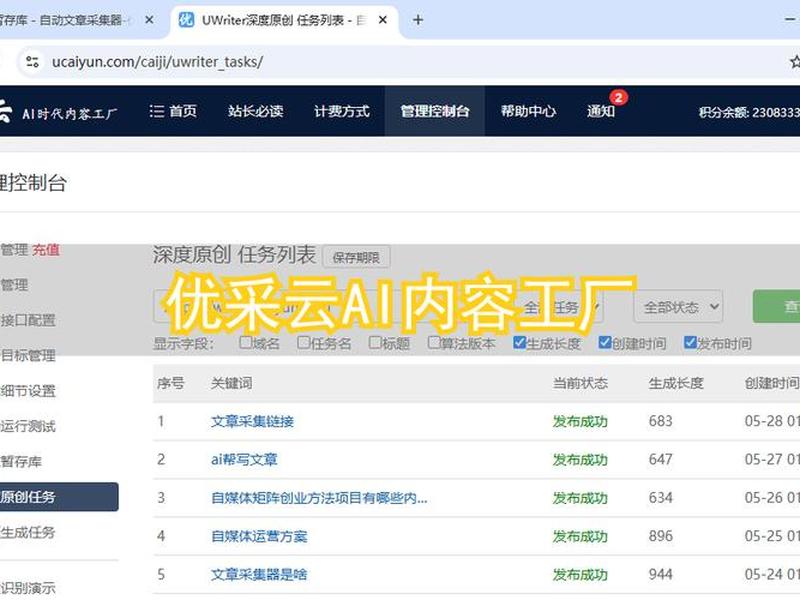Open the 通知 notifications menu
The height and width of the screenshot is (600, 800).
[x=601, y=111]
